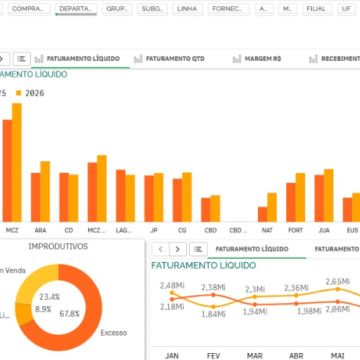Viewport: 360px width, 360px height.
Task: Open the lower chart container list menu icon
Action: pos(198,249)
